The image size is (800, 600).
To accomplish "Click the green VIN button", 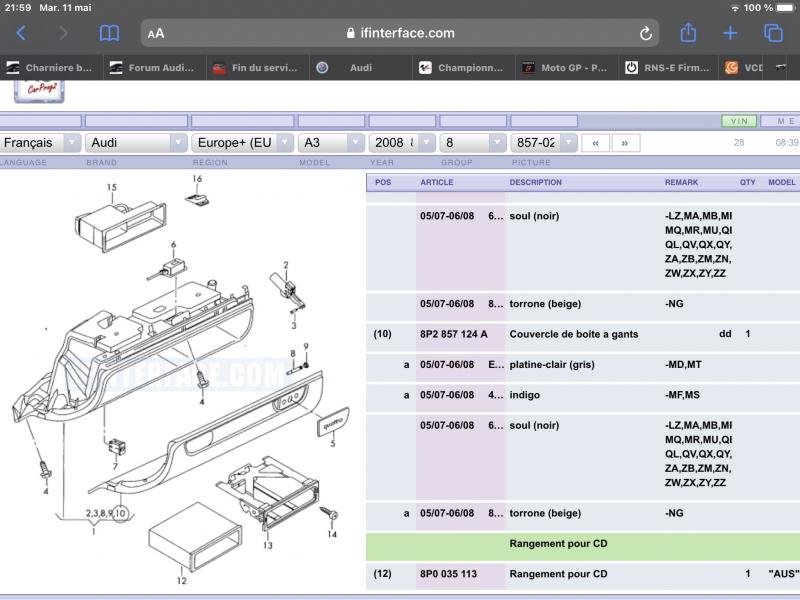I will pyautogui.click(x=739, y=121).
